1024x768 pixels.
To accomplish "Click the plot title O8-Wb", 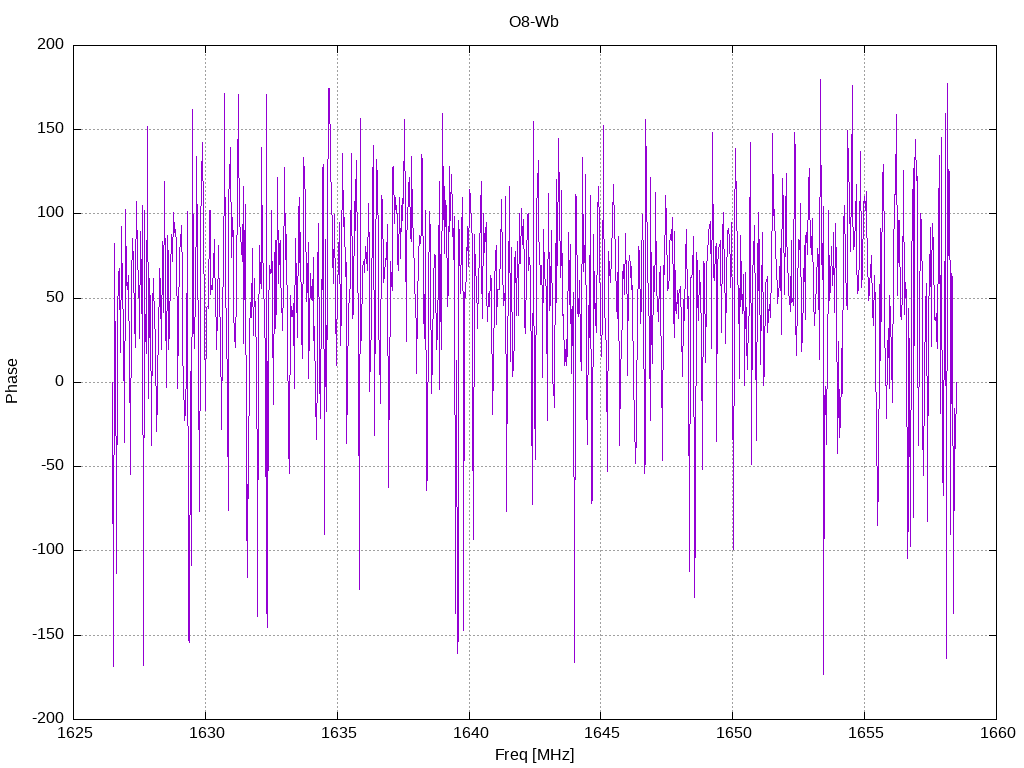I will coord(534,22).
